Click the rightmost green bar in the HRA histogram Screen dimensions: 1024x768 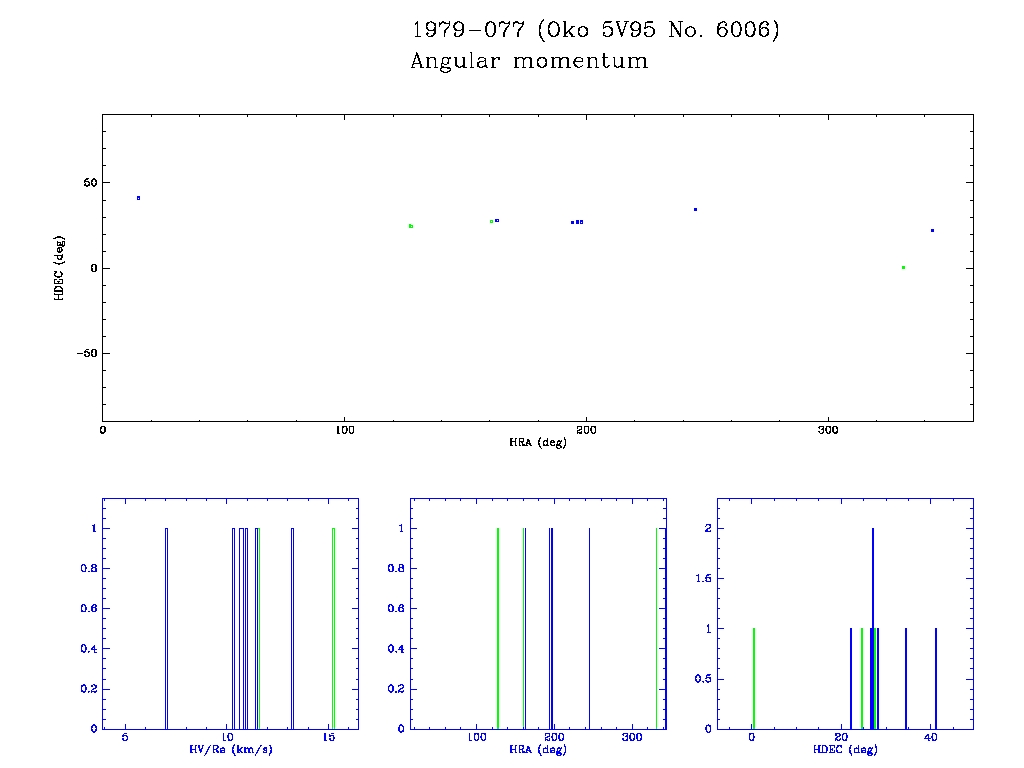click(657, 628)
